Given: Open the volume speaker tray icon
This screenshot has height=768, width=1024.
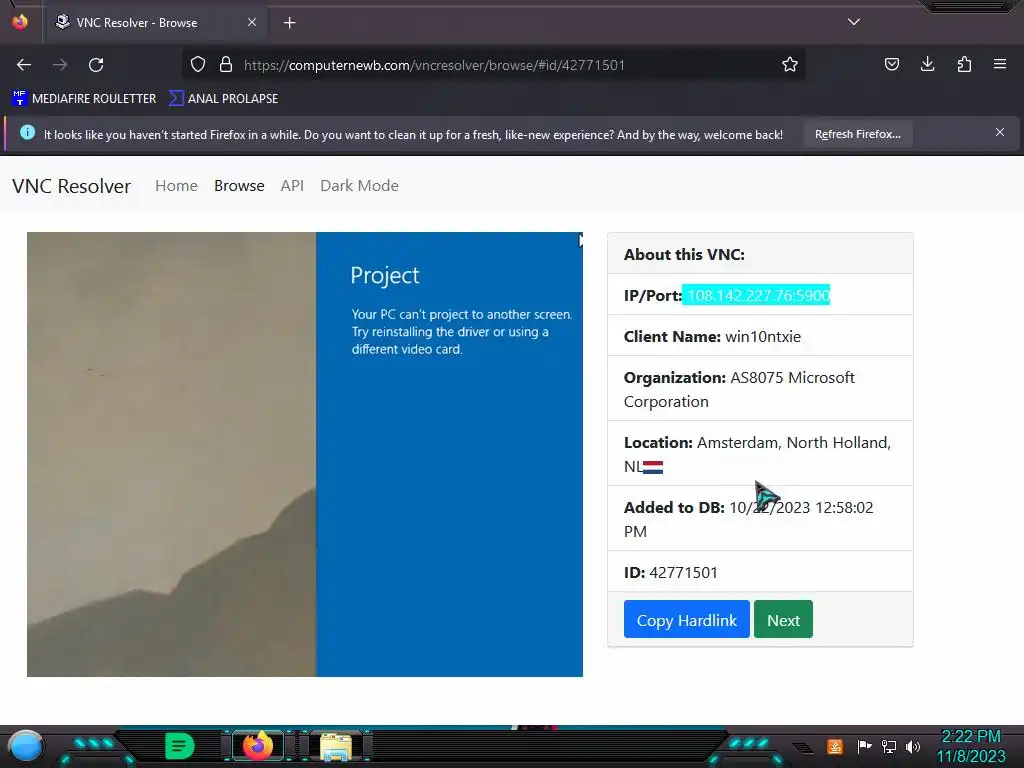Looking at the screenshot, I should [x=913, y=746].
